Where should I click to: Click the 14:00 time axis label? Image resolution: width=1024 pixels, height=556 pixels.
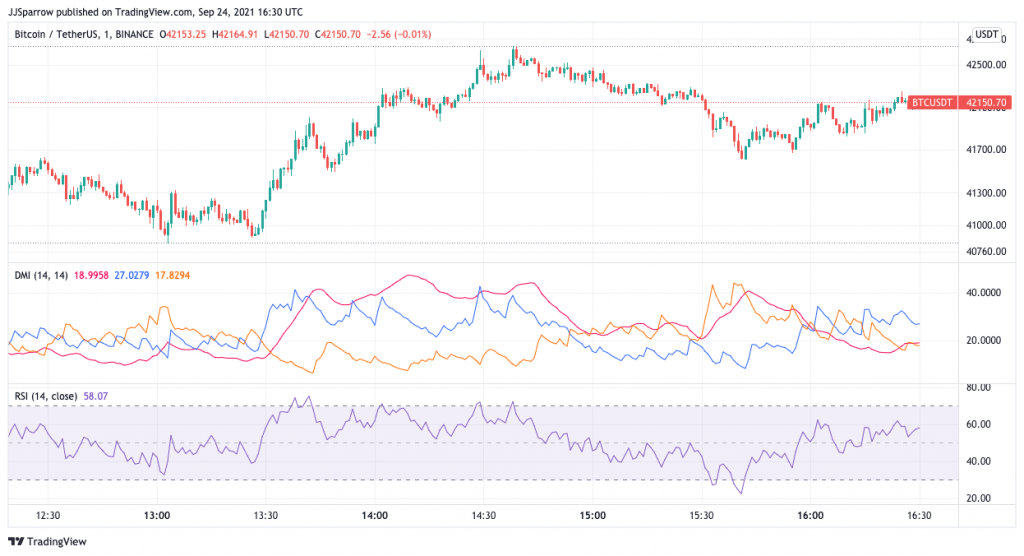tap(375, 515)
